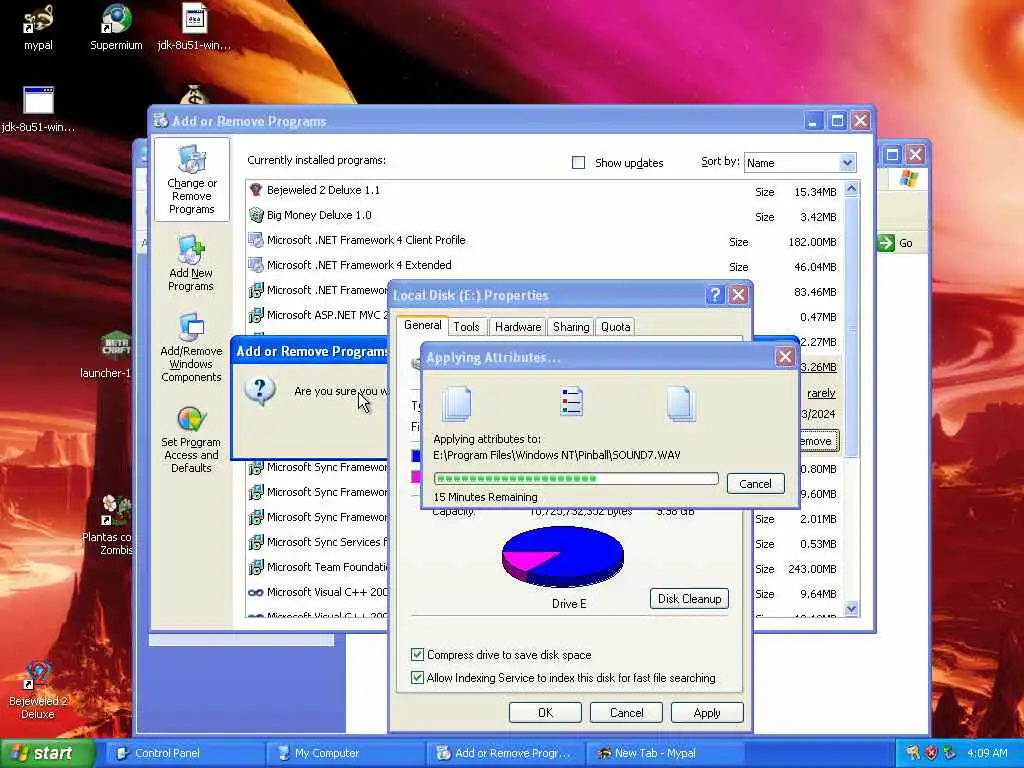The image size is (1024, 768).
Task: Open Set Program Access and Defaults
Action: click(x=191, y=438)
